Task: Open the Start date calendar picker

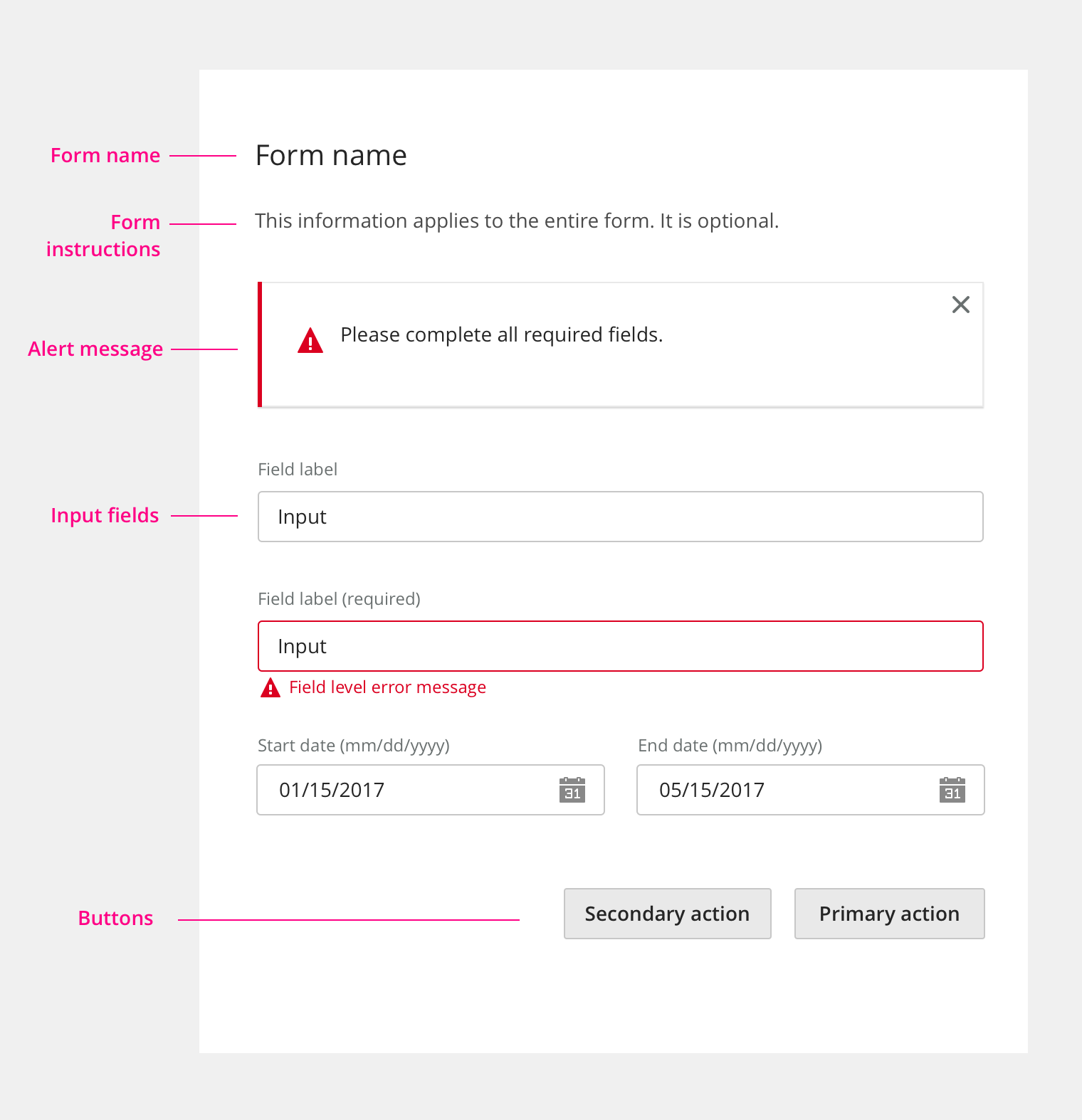Action: [x=572, y=790]
